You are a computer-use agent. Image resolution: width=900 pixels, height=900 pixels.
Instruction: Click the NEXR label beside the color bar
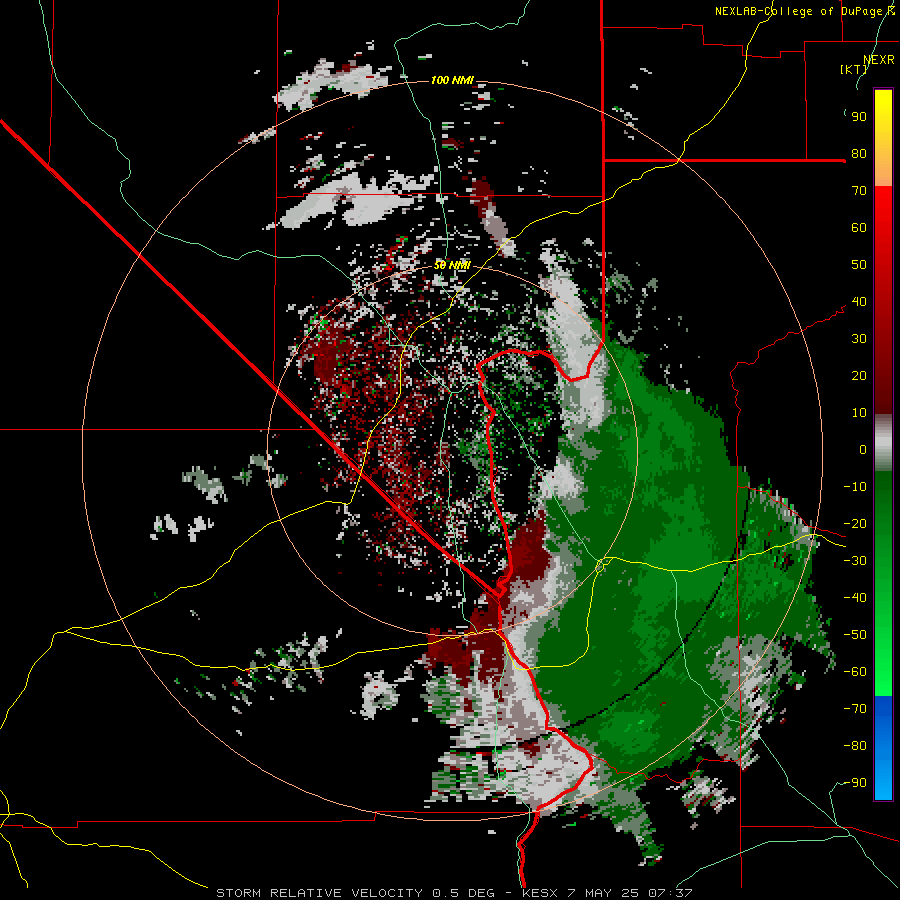pyautogui.click(x=879, y=60)
